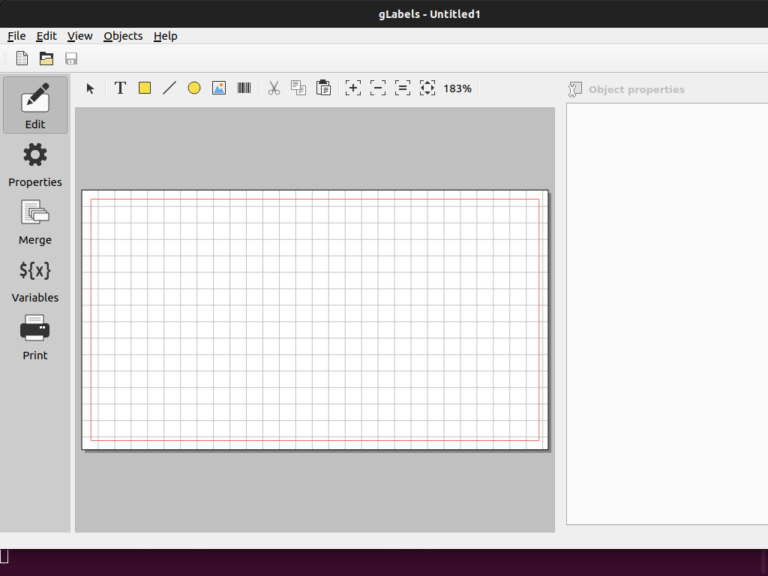This screenshot has height=576, width=768.
Task: Open the File menu
Action: [16, 36]
